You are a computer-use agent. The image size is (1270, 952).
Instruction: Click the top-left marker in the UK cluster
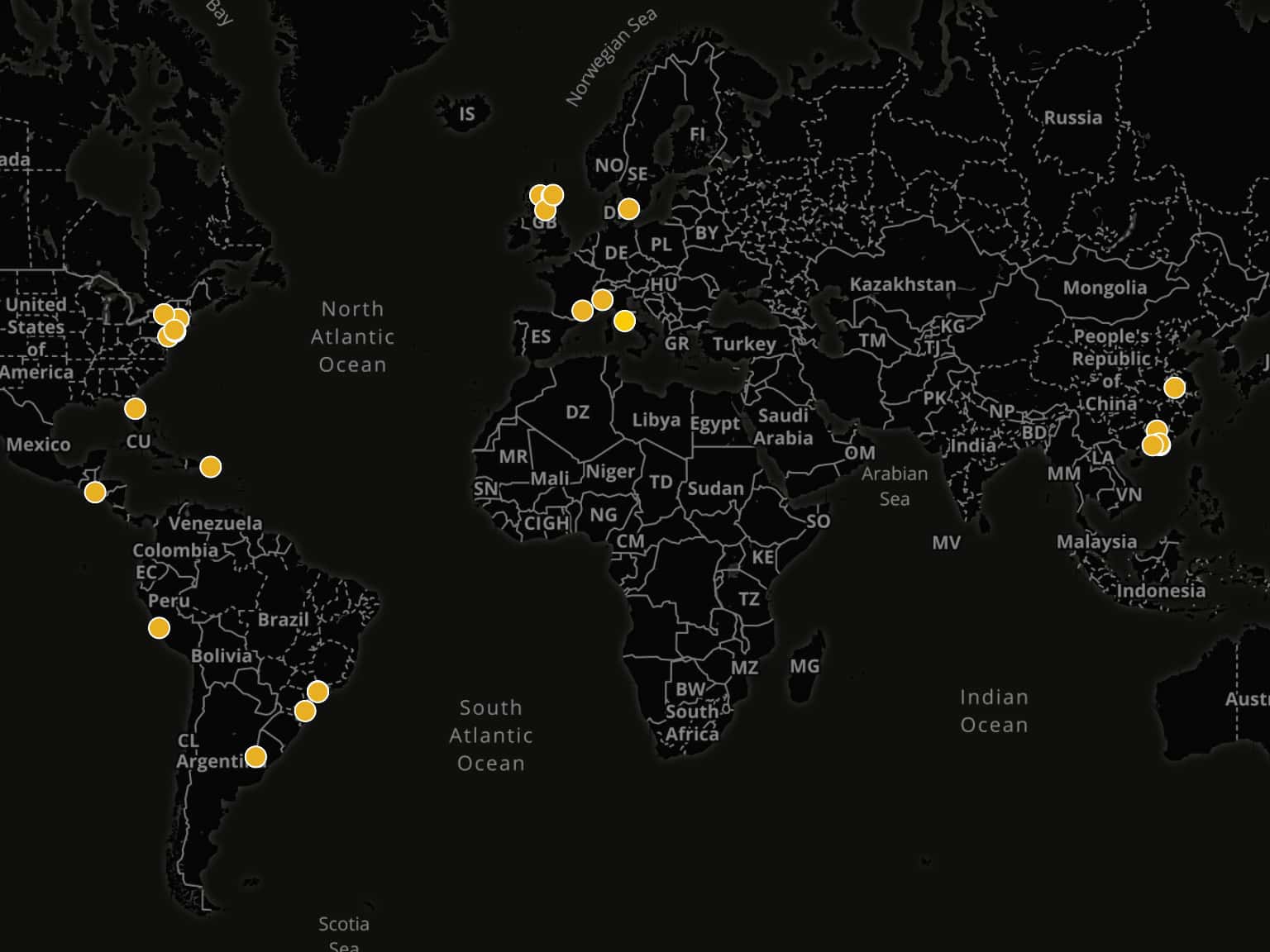[536, 194]
